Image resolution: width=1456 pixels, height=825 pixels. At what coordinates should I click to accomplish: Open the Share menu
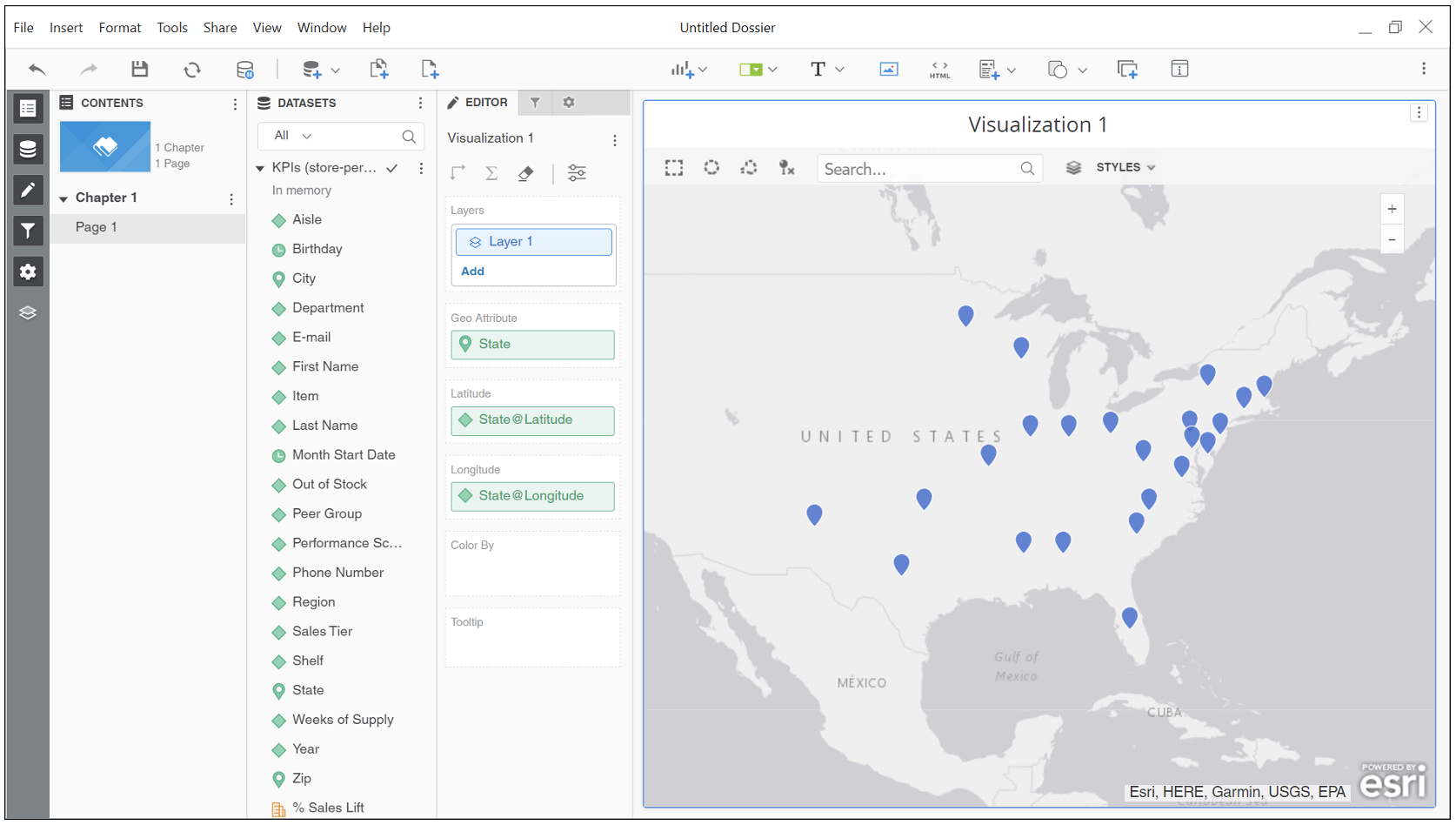coord(220,27)
